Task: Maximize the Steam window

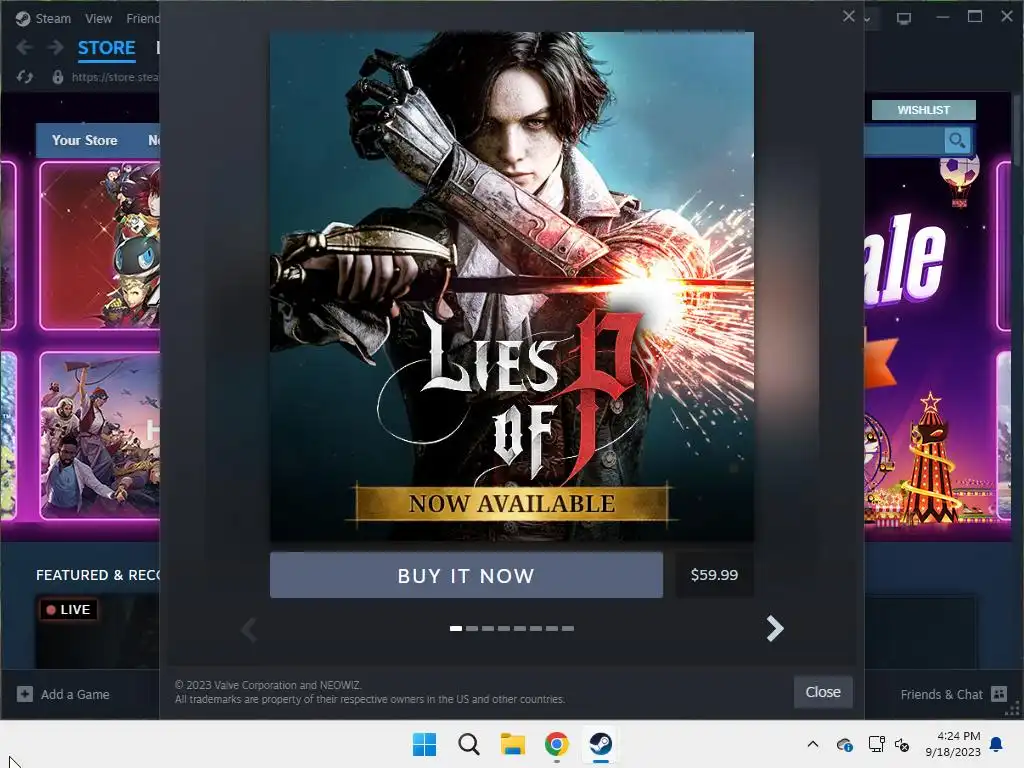Action: pos(975,17)
